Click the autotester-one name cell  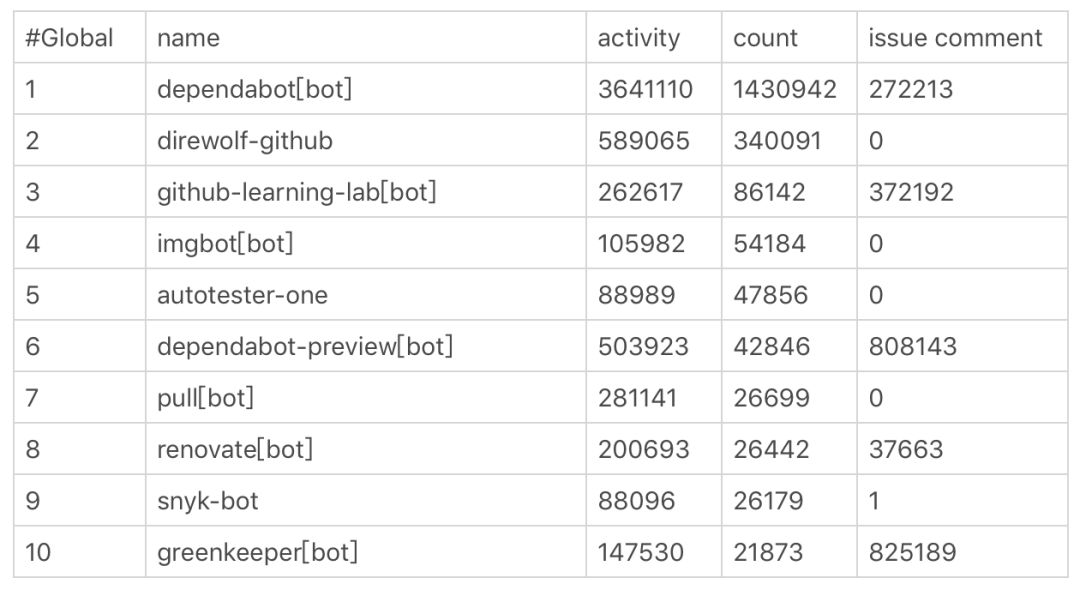pos(242,295)
